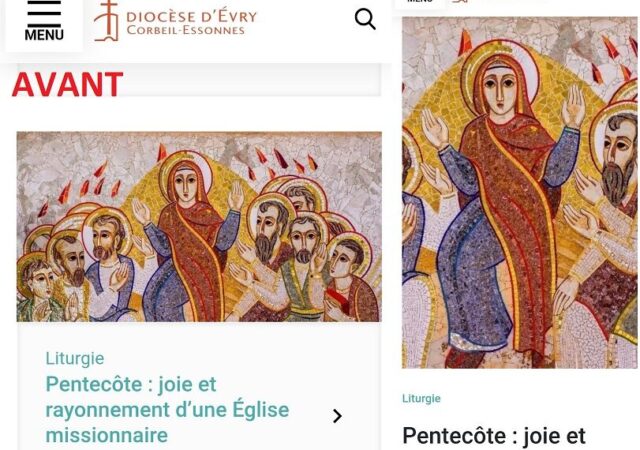This screenshot has width=640, height=450.
Task: Click the red AVANT label
Action: (67, 85)
